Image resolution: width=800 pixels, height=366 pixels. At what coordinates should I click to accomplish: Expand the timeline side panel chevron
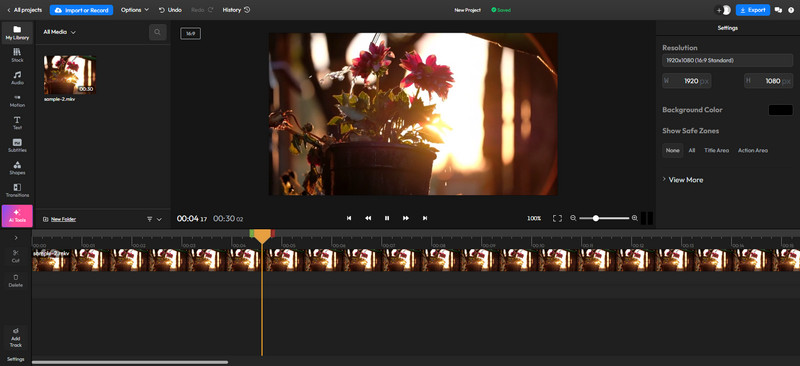(x=16, y=237)
